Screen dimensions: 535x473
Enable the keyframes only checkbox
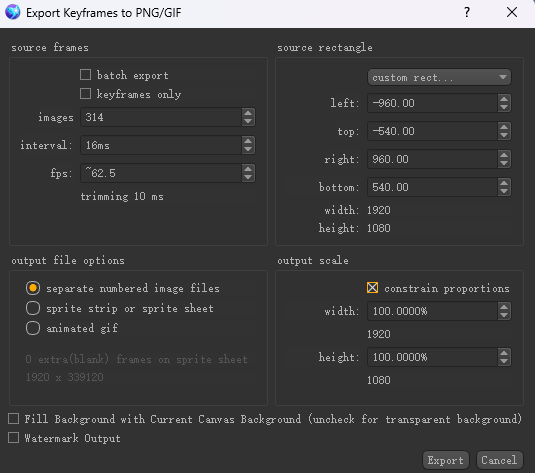85,94
